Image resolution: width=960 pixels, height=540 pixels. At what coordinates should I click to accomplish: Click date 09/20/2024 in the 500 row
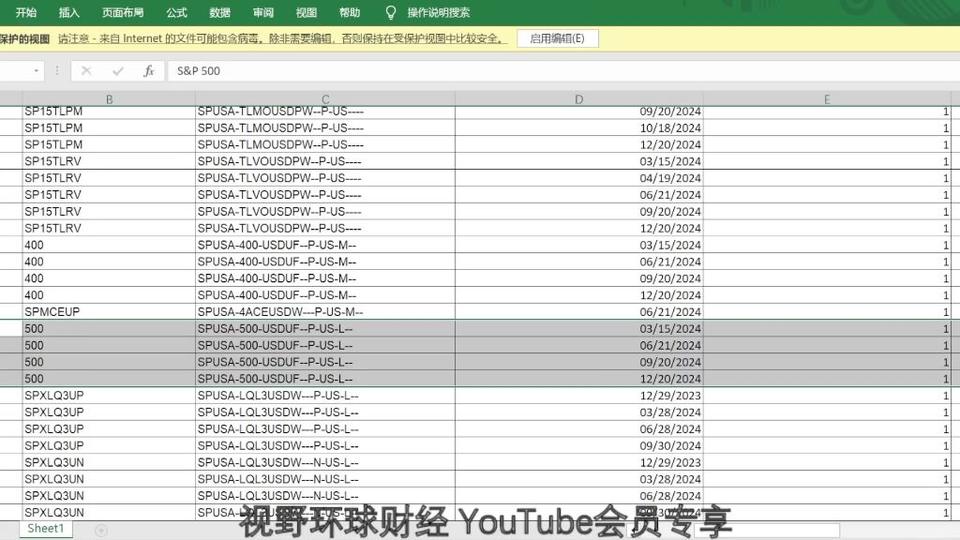[x=579, y=362]
